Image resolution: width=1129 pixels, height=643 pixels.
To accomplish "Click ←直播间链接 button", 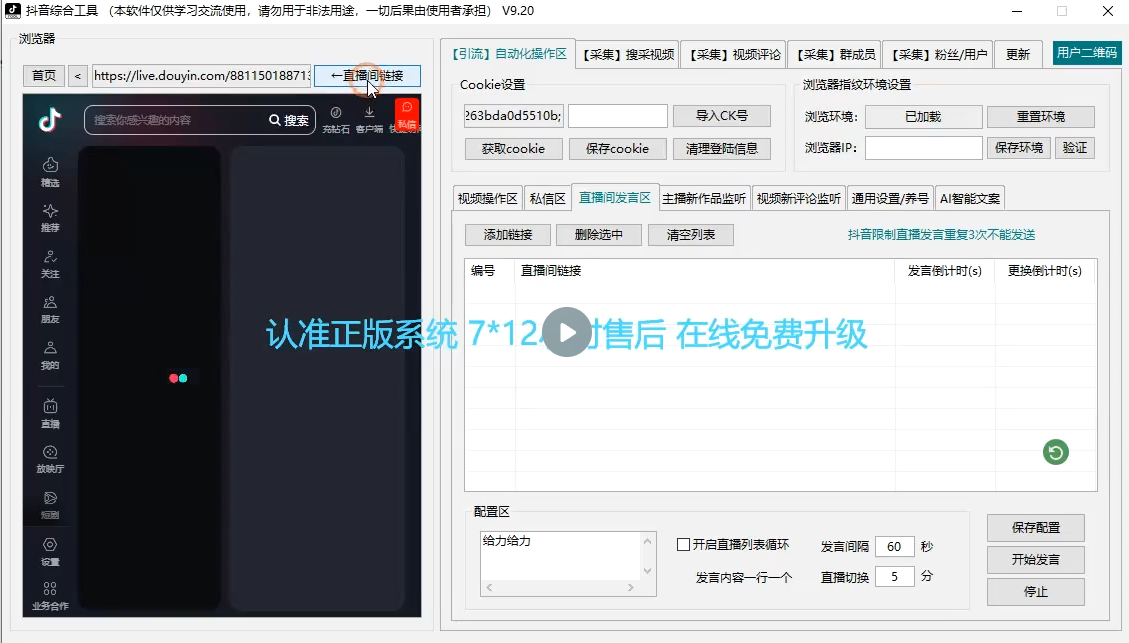I will (x=367, y=76).
